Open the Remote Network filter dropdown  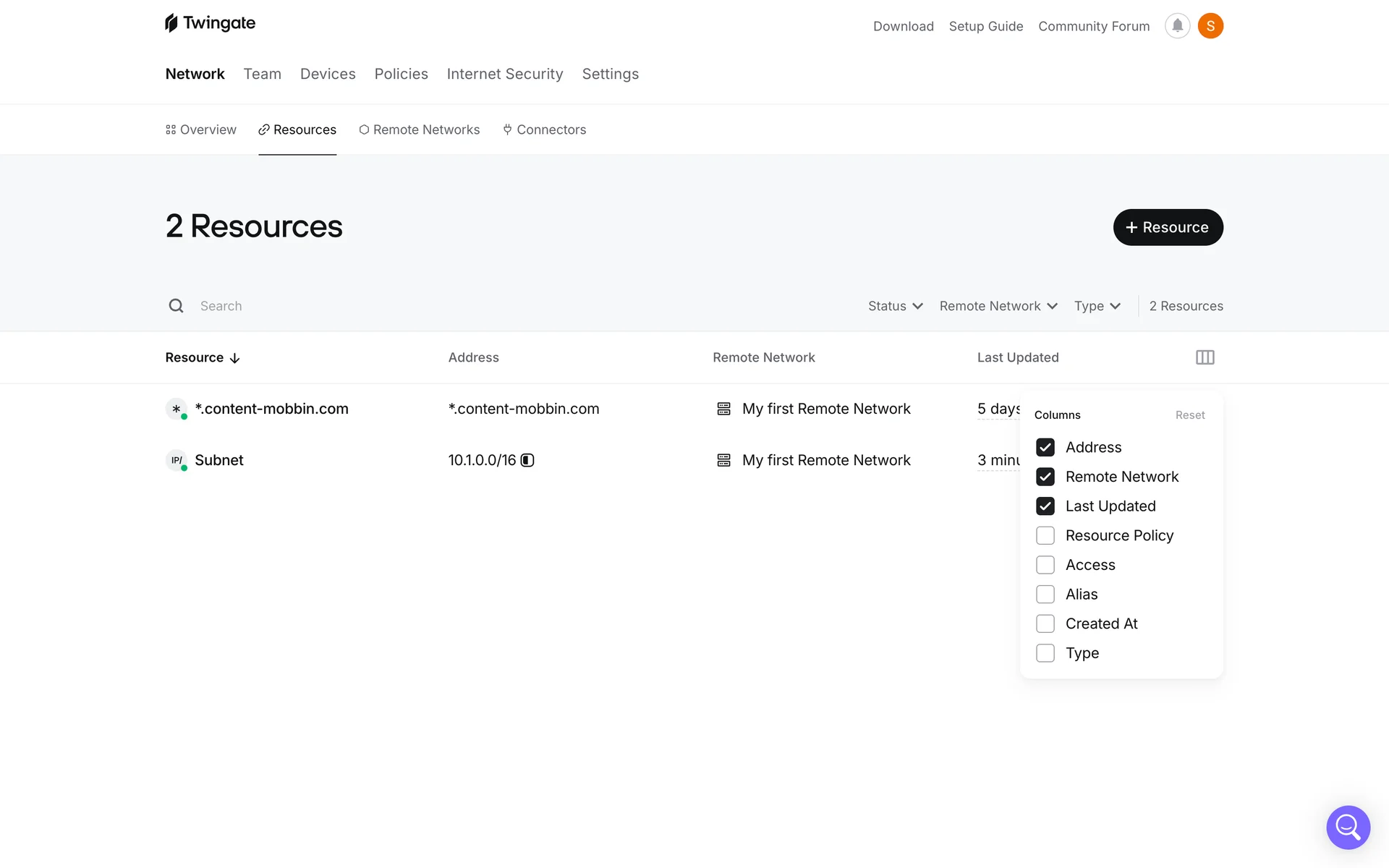998,306
